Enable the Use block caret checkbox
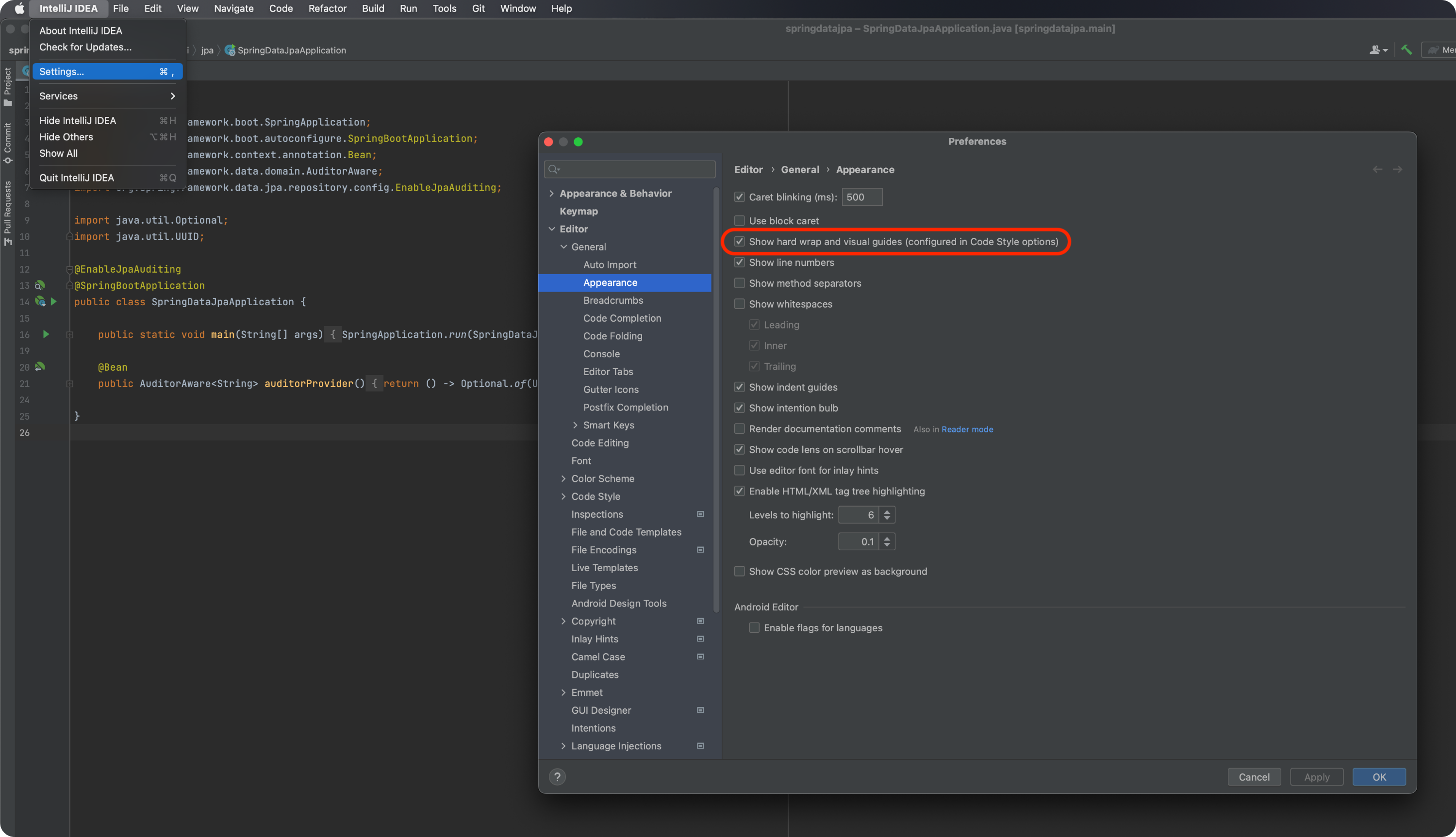 pyautogui.click(x=739, y=221)
